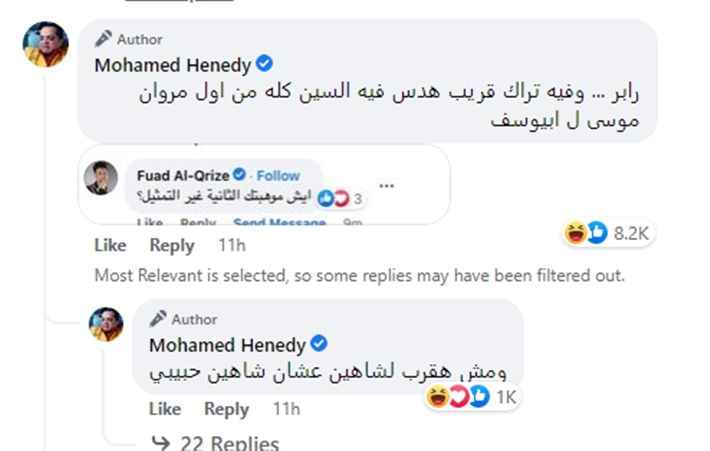Click the verified badge beside top Mohamed Henedy name
Viewport: 710px width, 451px height.
click(264, 63)
